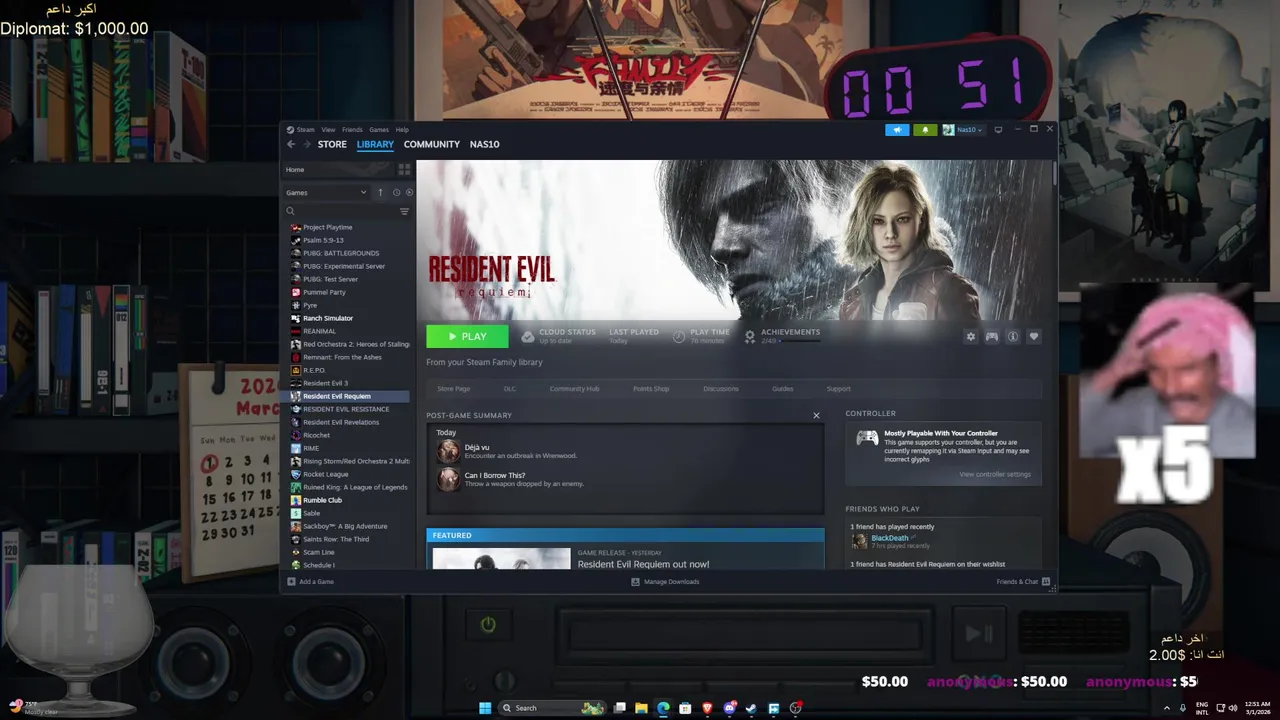Open Manage Downloads
This screenshot has height=720, width=1280.
point(665,581)
